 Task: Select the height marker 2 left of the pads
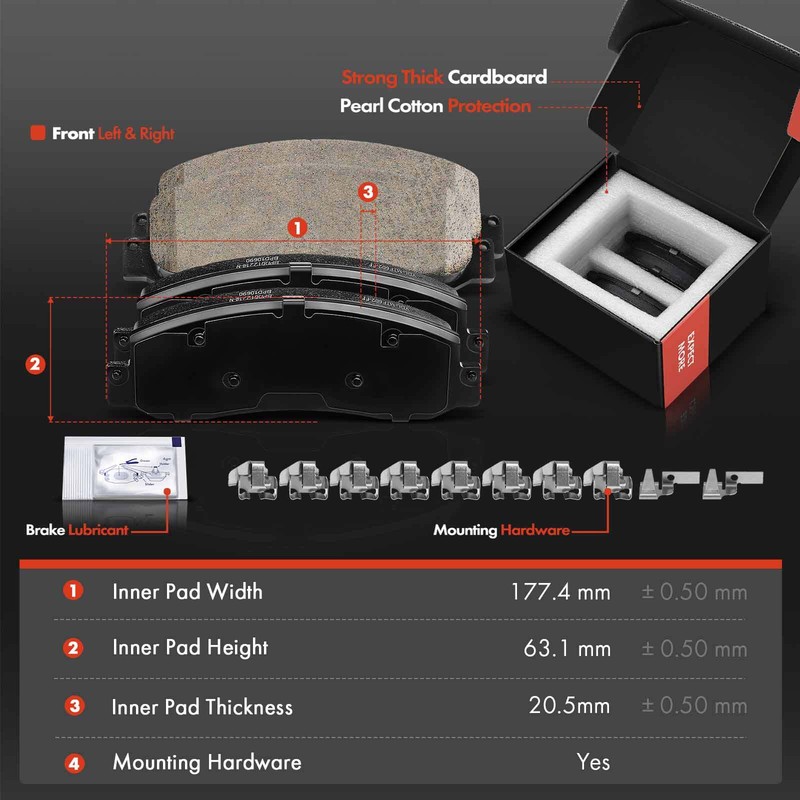click(35, 364)
